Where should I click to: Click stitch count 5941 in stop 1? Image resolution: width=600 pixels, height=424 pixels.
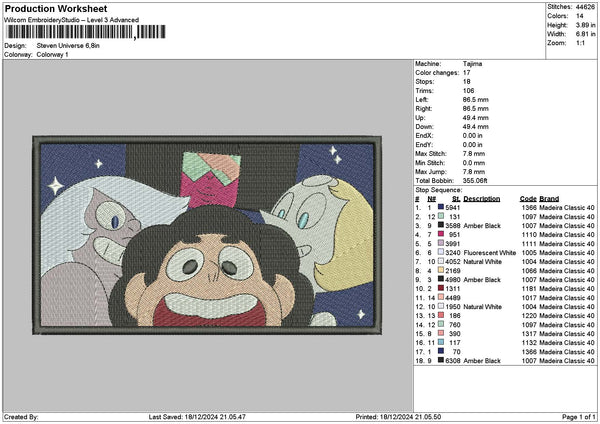(453, 207)
